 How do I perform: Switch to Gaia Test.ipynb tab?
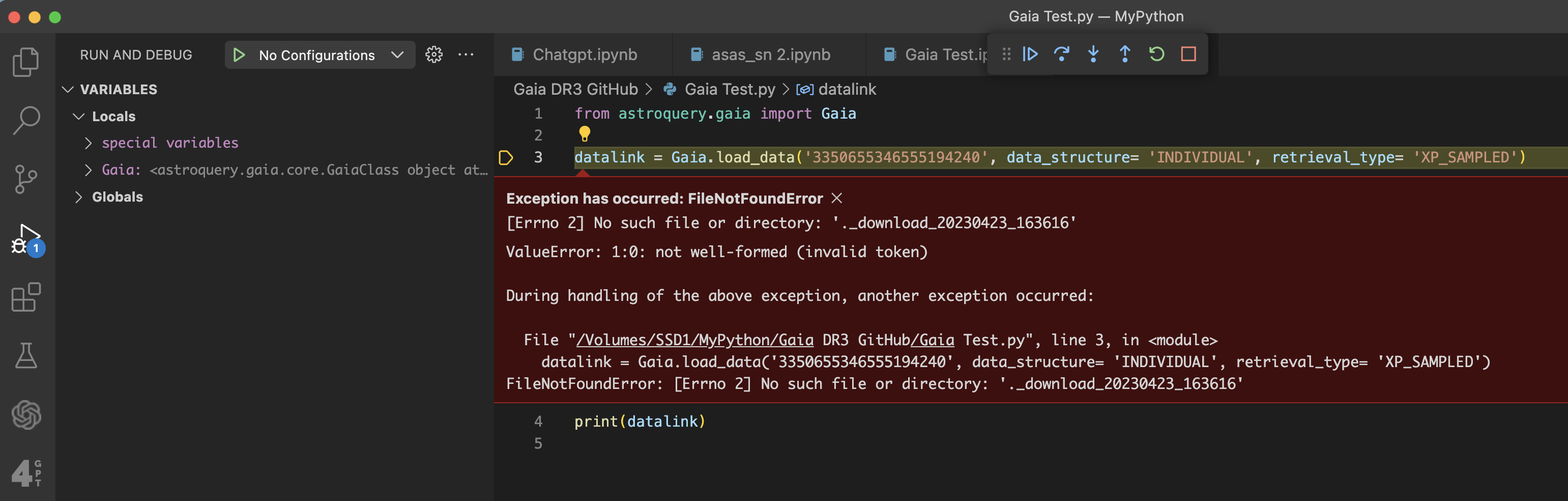[936, 55]
